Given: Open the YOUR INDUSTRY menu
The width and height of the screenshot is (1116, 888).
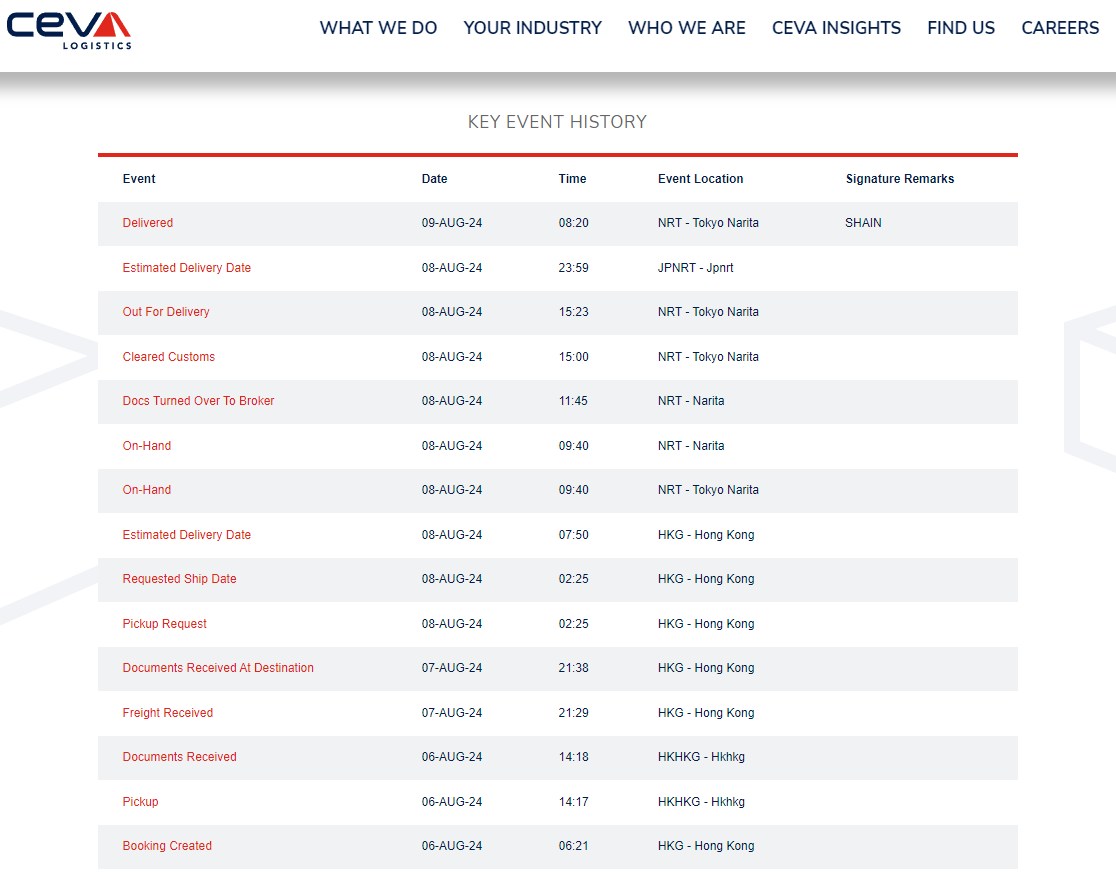Looking at the screenshot, I should (532, 28).
